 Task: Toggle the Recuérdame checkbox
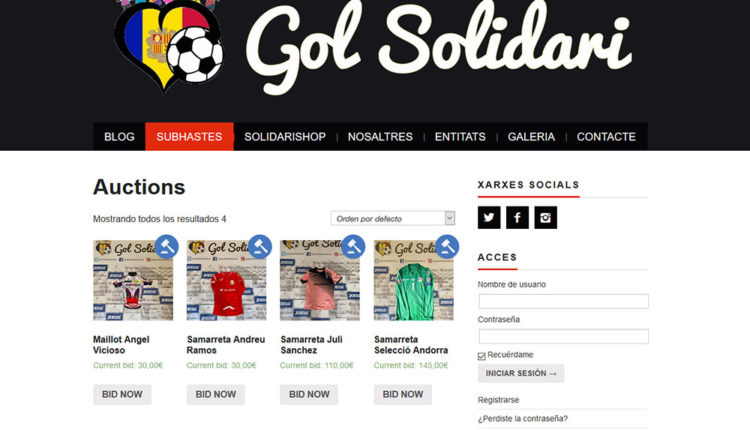482,356
